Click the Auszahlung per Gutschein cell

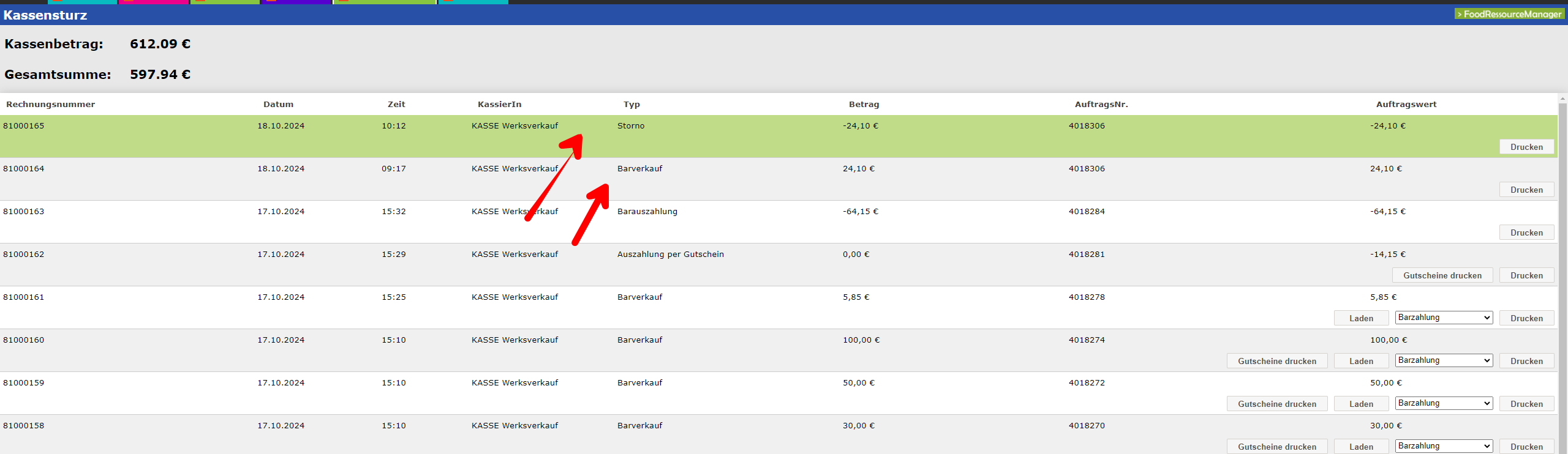(x=671, y=254)
